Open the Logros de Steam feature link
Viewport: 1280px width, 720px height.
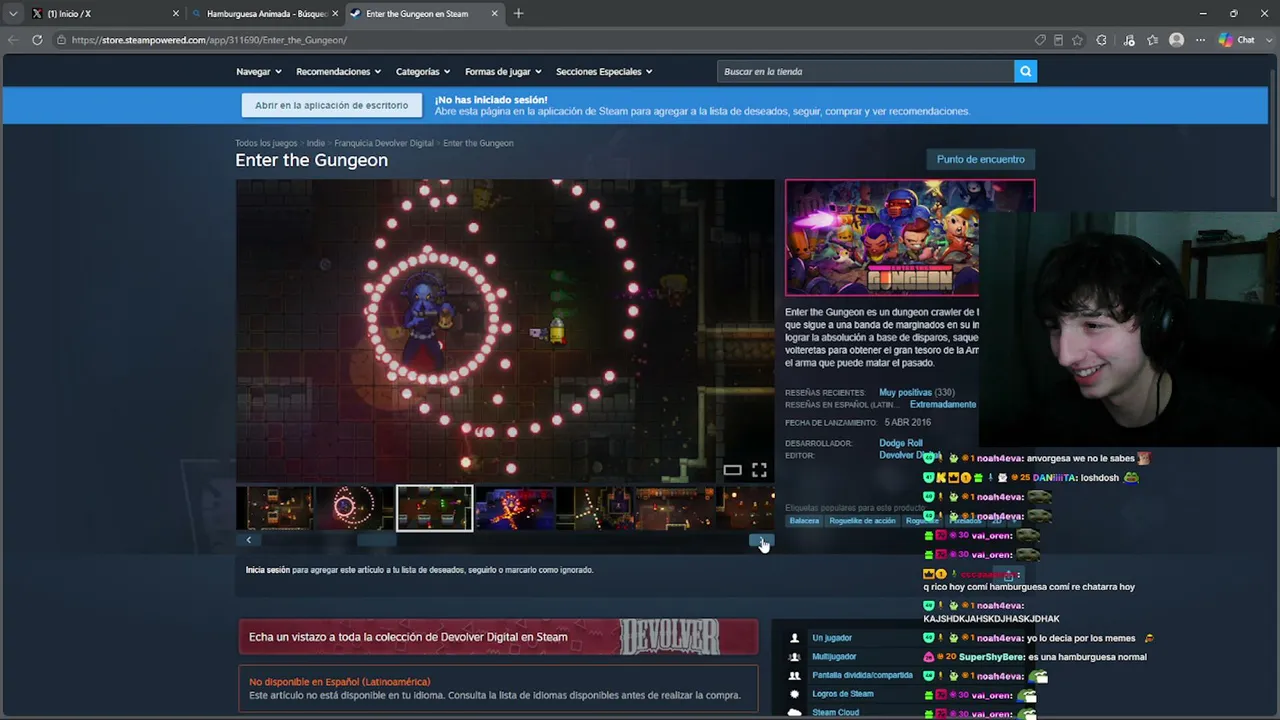coord(843,694)
